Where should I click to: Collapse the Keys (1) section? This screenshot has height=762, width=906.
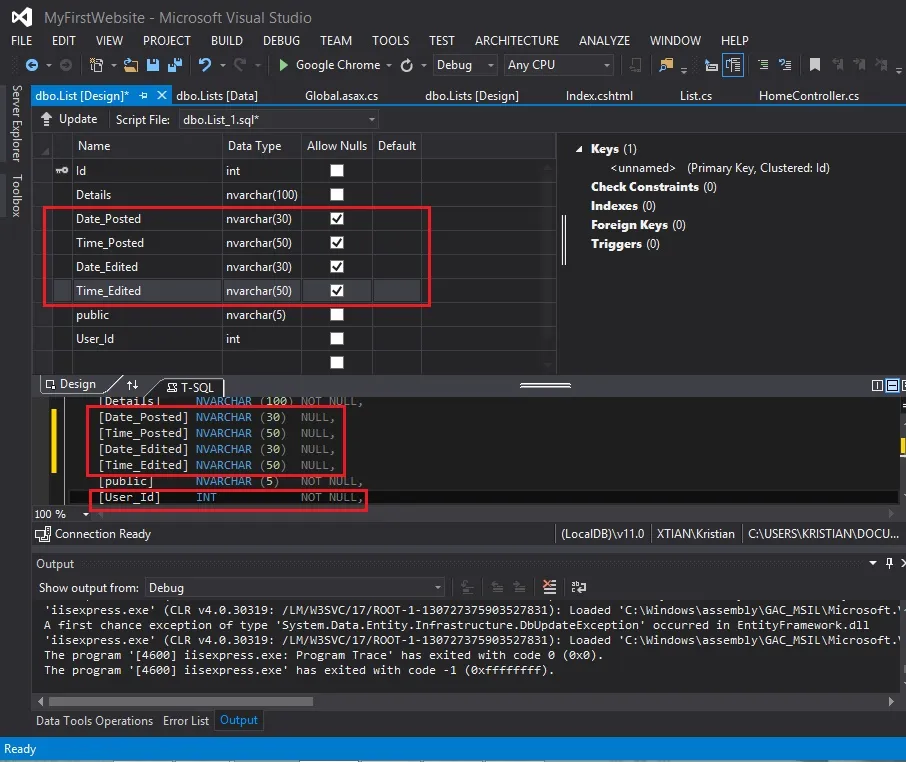point(579,149)
